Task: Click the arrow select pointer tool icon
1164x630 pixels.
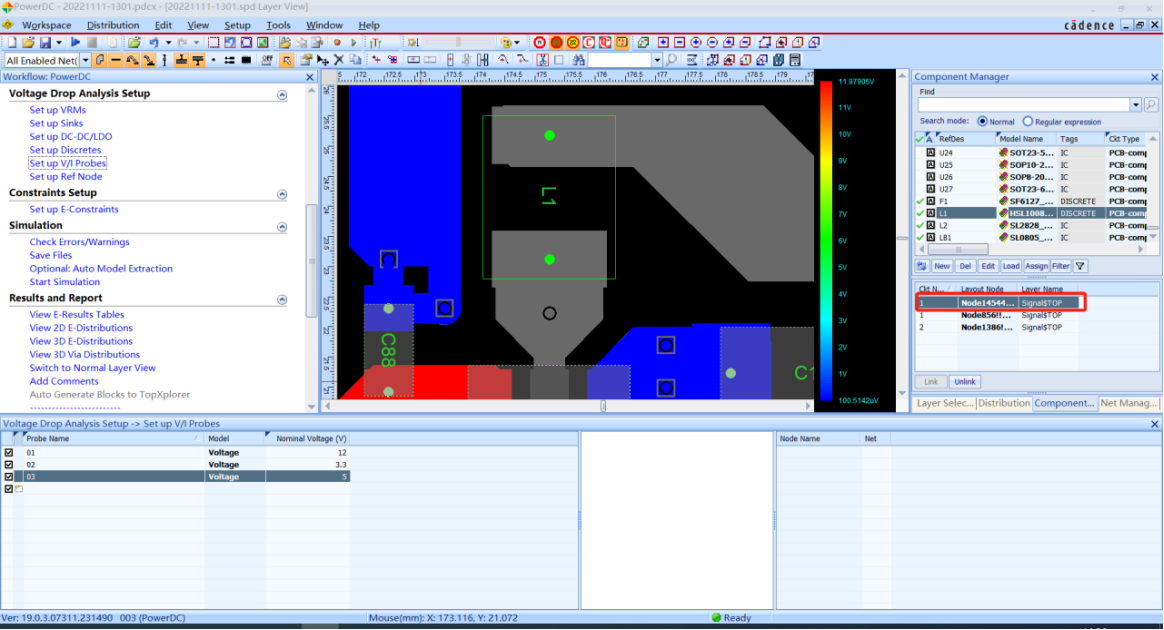Action: (x=287, y=60)
